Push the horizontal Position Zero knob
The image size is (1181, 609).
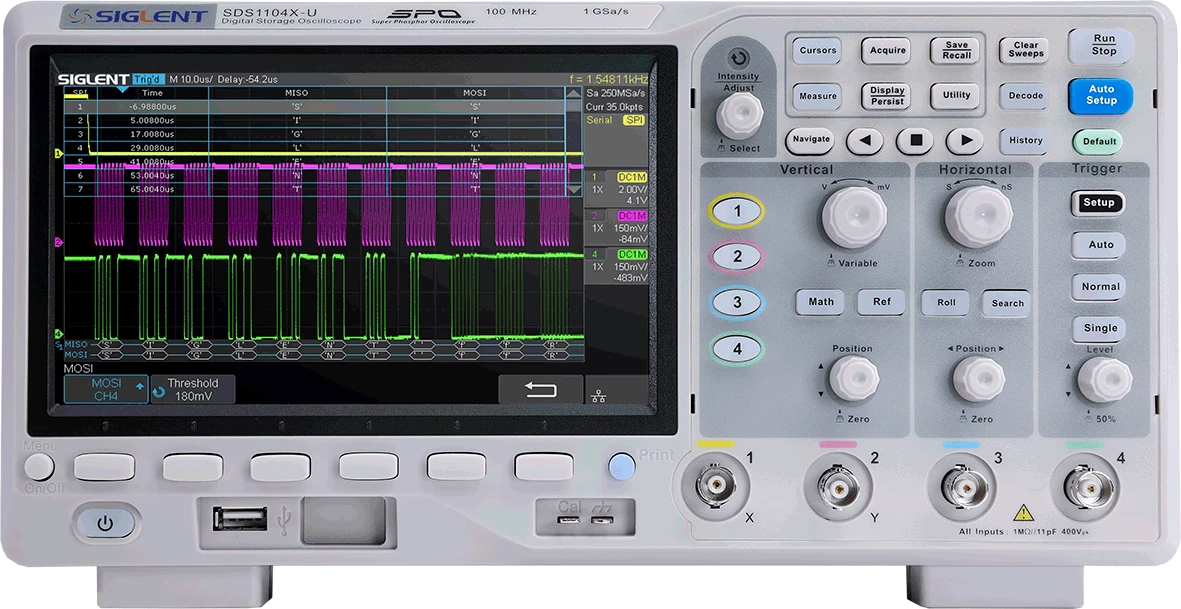click(x=978, y=379)
